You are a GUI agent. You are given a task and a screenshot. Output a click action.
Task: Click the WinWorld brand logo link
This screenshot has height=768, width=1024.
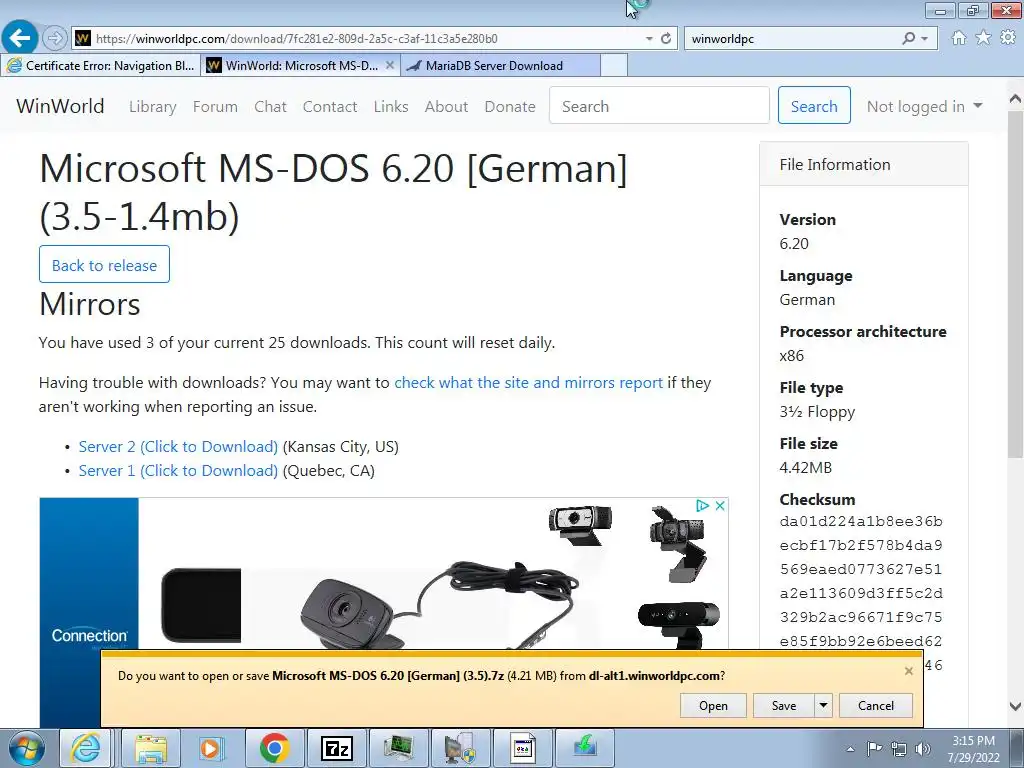pos(60,106)
